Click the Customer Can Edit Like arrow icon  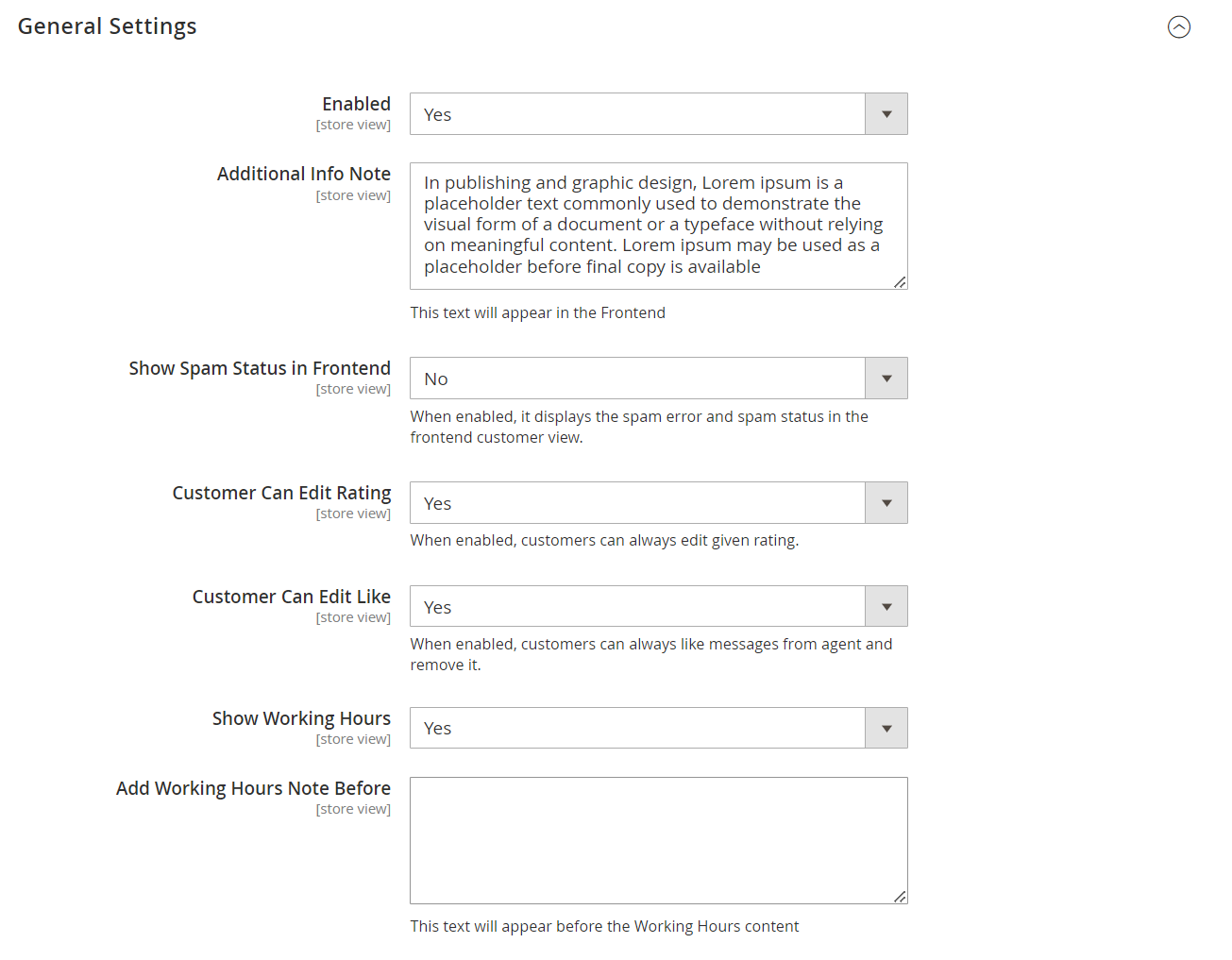pos(886,605)
